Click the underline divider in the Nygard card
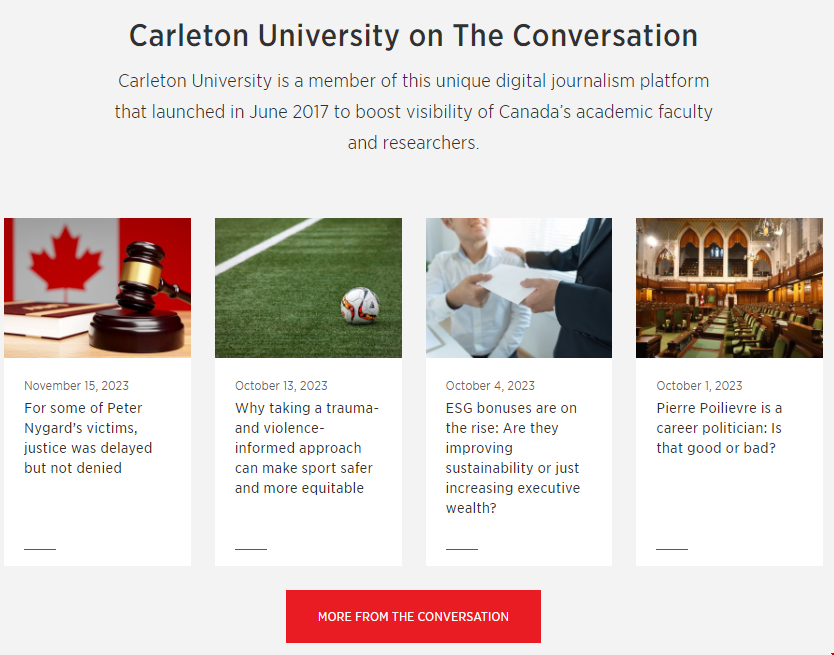834x655 pixels. tap(40, 549)
